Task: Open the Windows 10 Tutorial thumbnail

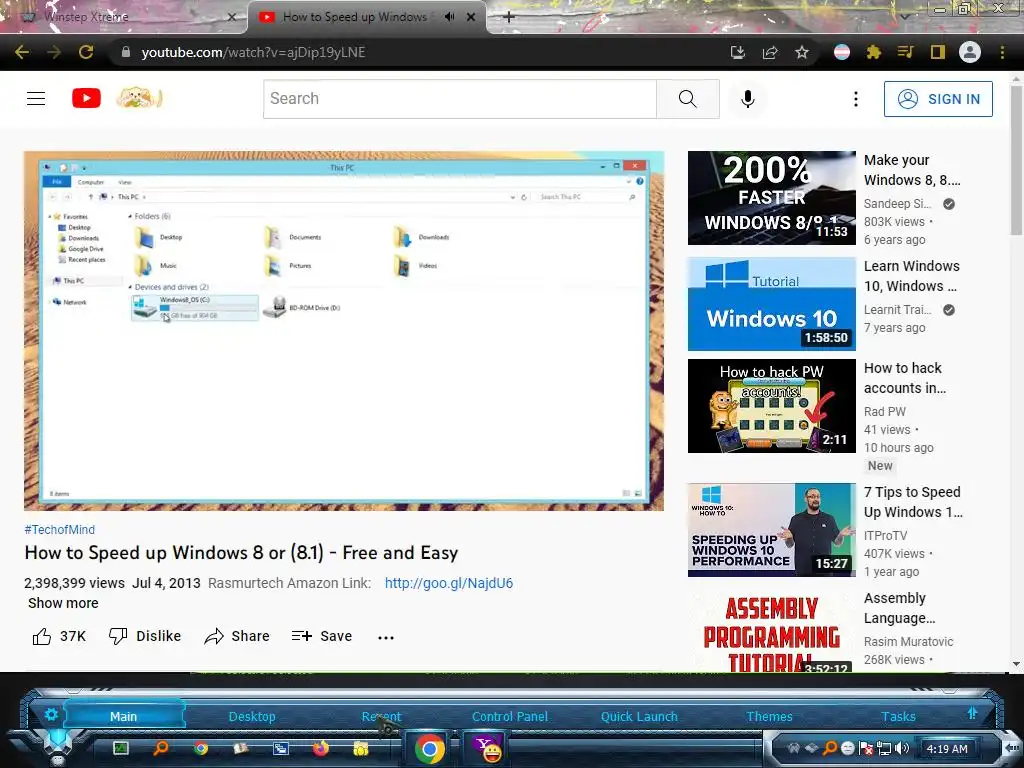Action: [771, 304]
